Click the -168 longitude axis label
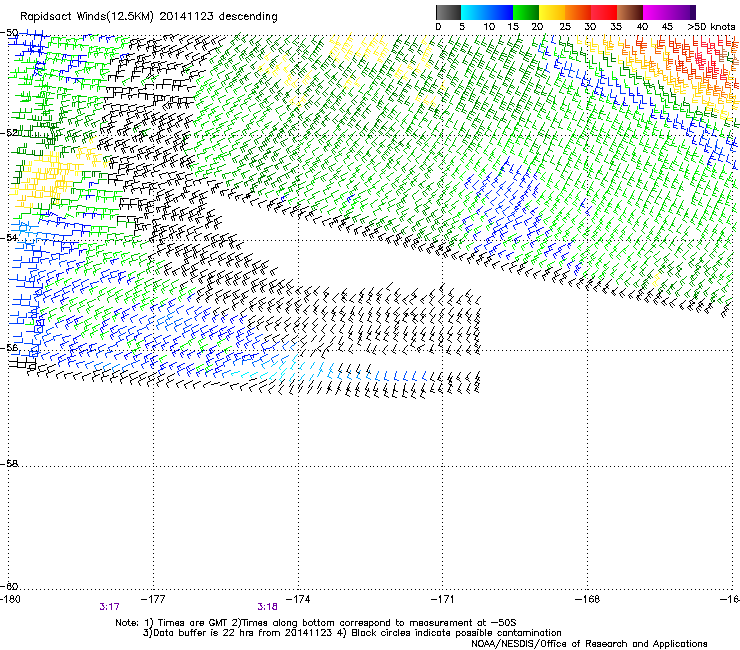Viewport: 740px width, 650px height. pyautogui.click(x=588, y=599)
